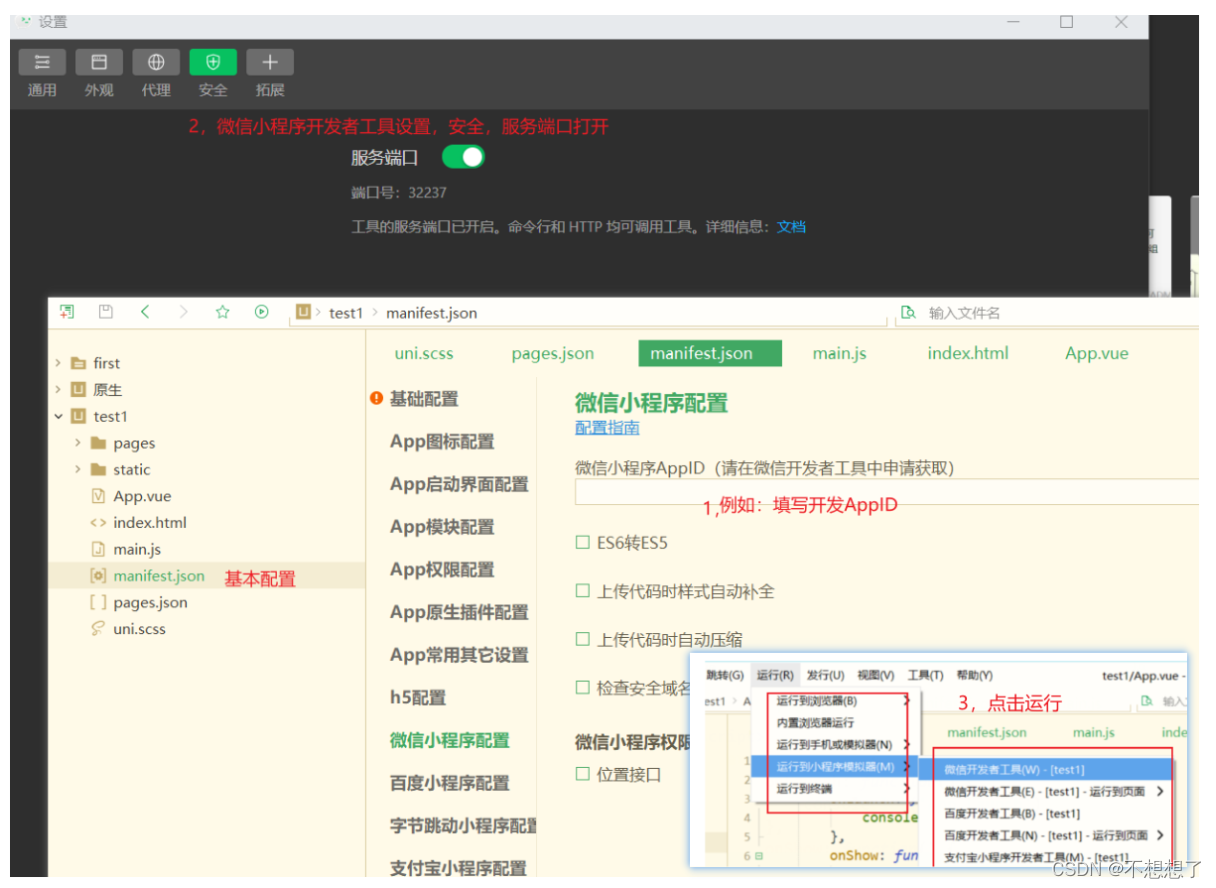Click test1 in the breadcrumb path
This screenshot has height=888, width=1216.
coord(345,313)
